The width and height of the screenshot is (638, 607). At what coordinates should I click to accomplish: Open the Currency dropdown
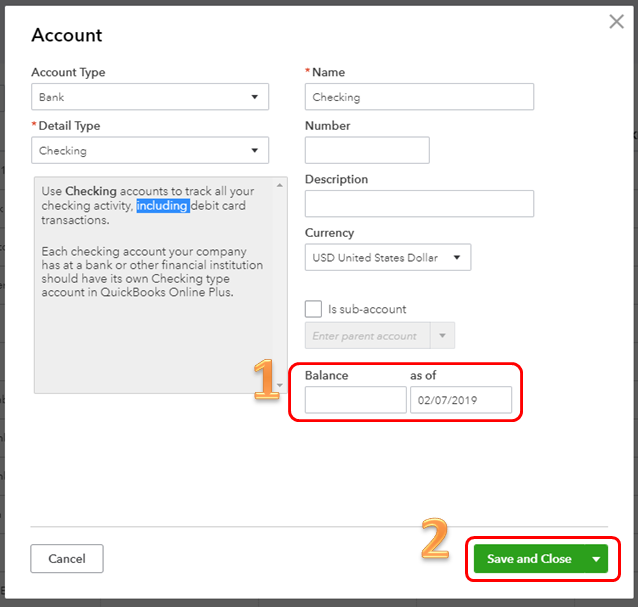(x=387, y=257)
